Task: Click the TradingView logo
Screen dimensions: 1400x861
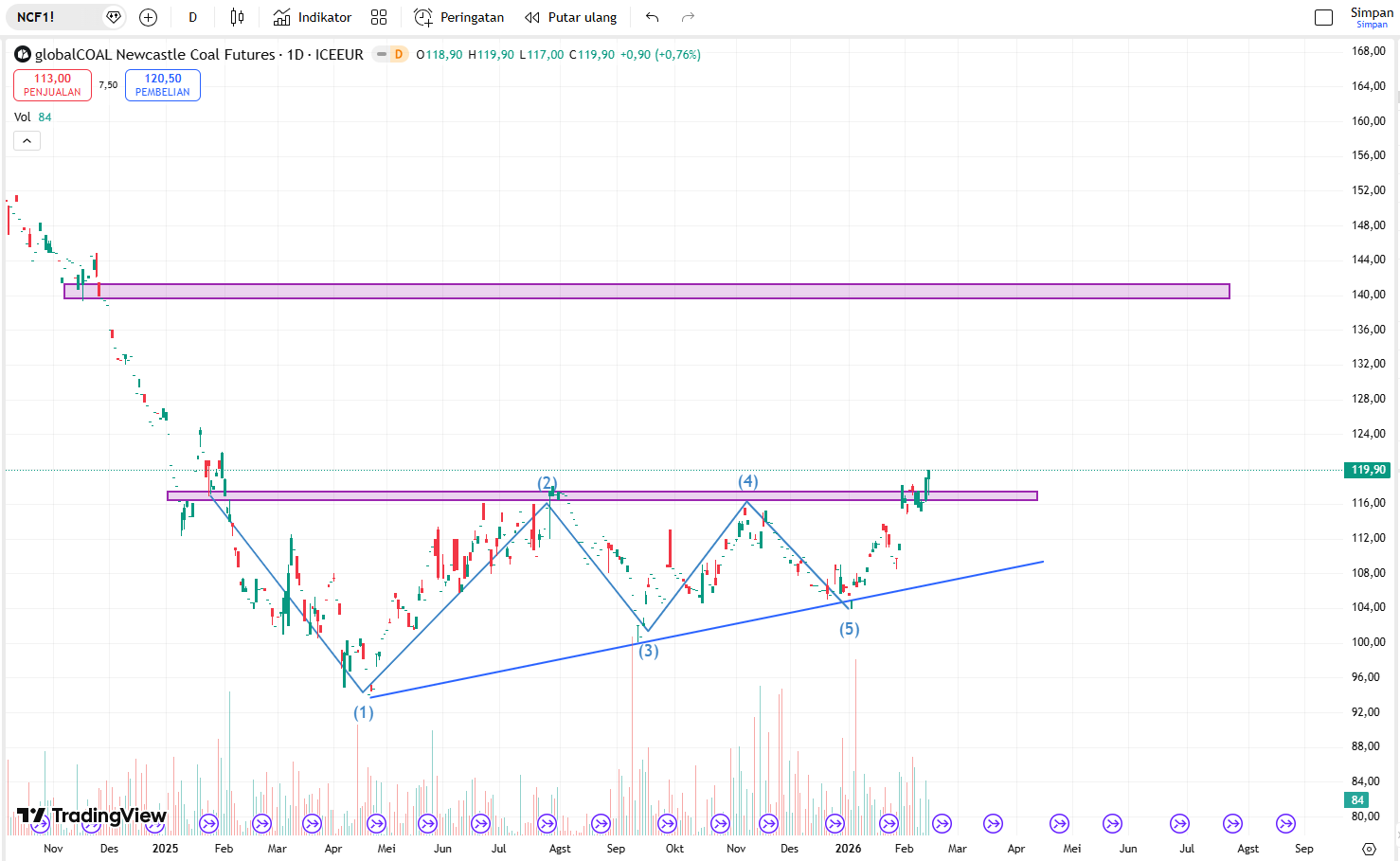Action: click(x=92, y=816)
